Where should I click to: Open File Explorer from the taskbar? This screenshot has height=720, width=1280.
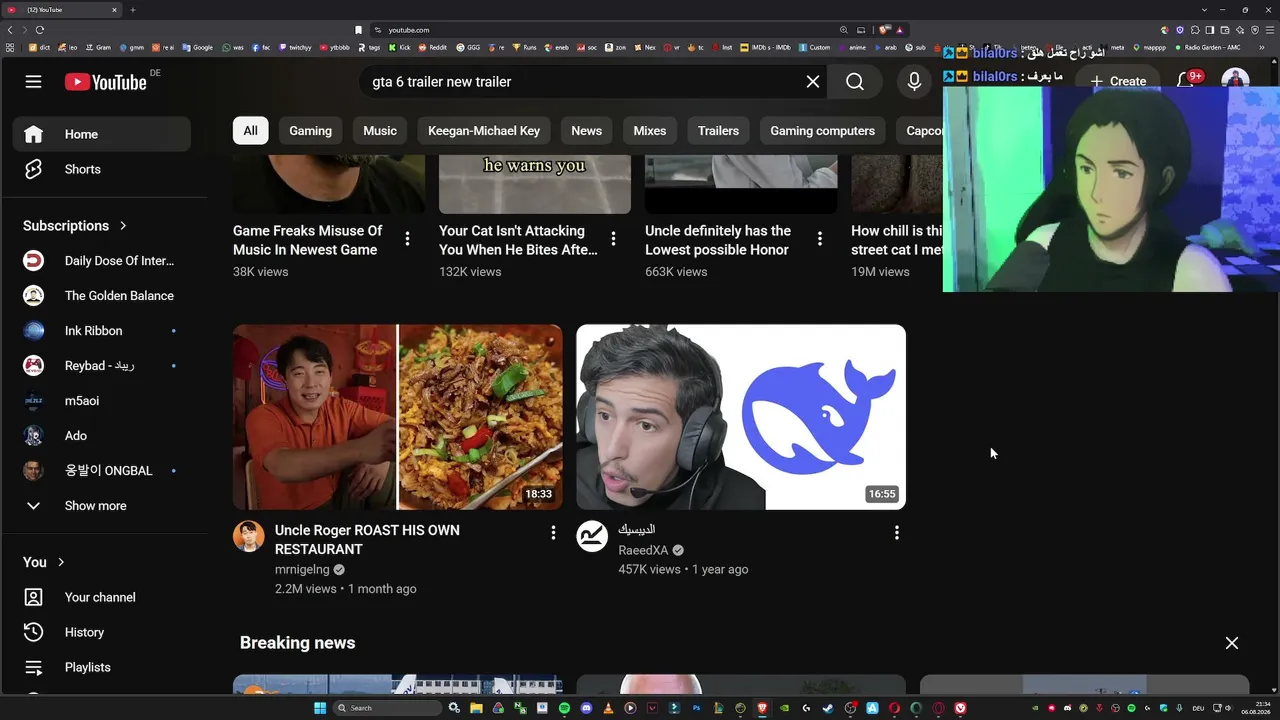[x=476, y=708]
